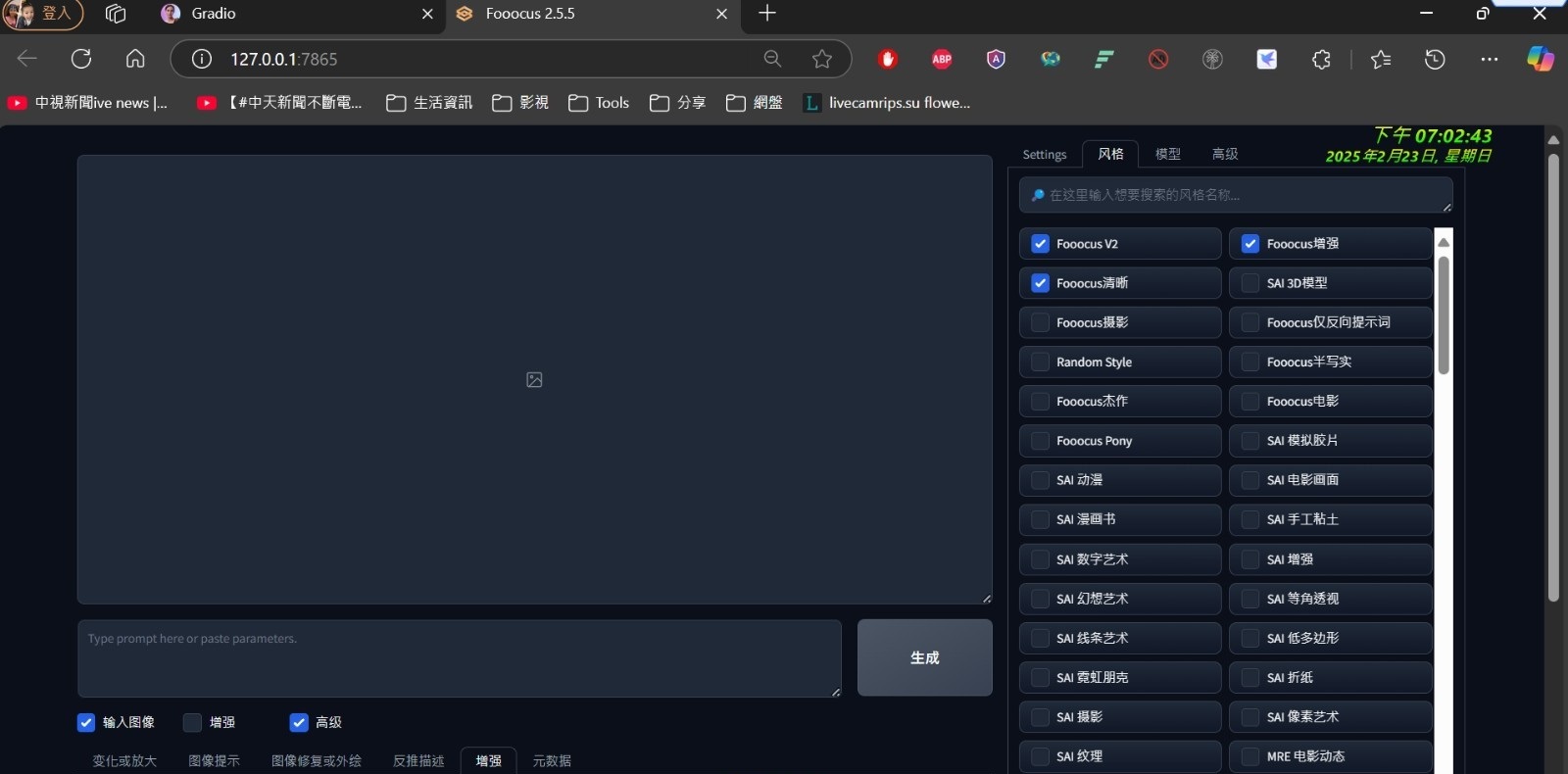Switch to the 模型 tab
Image resolution: width=1568 pixels, height=774 pixels.
click(1167, 154)
